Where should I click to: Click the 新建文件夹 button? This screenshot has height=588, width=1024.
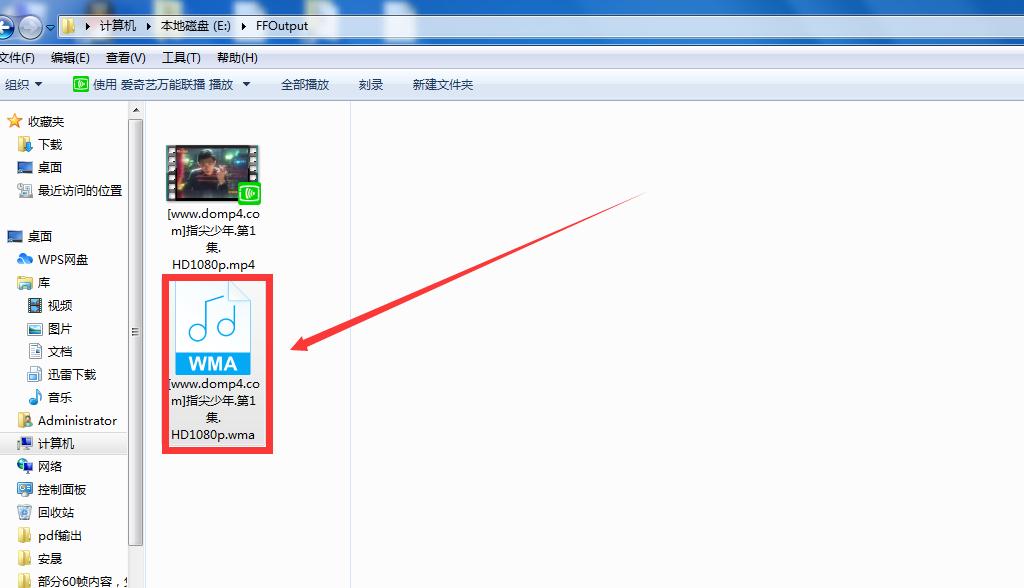pyautogui.click(x=441, y=85)
